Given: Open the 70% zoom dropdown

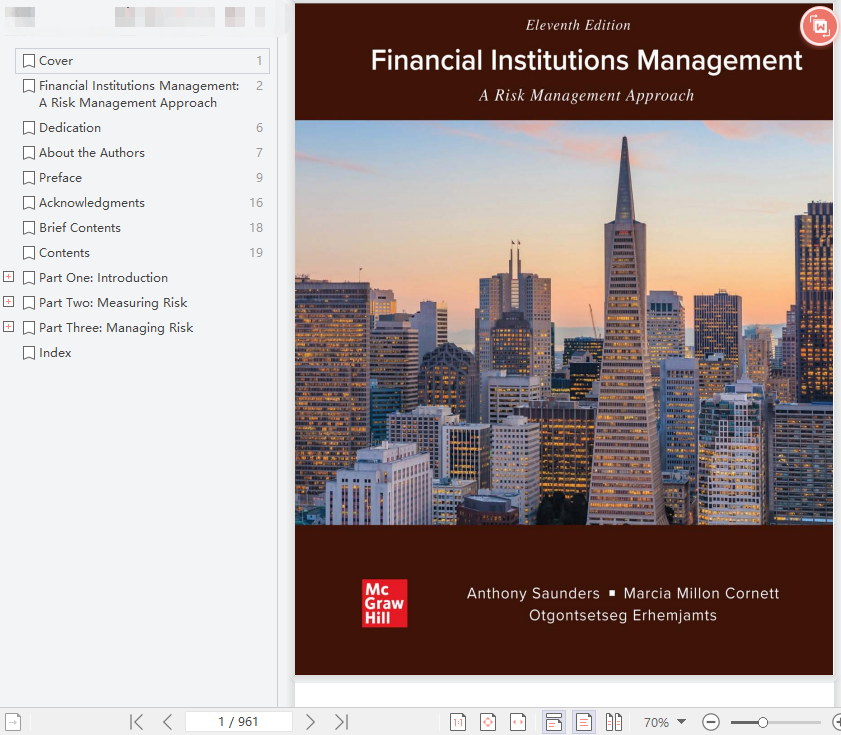Looking at the screenshot, I should click(682, 722).
